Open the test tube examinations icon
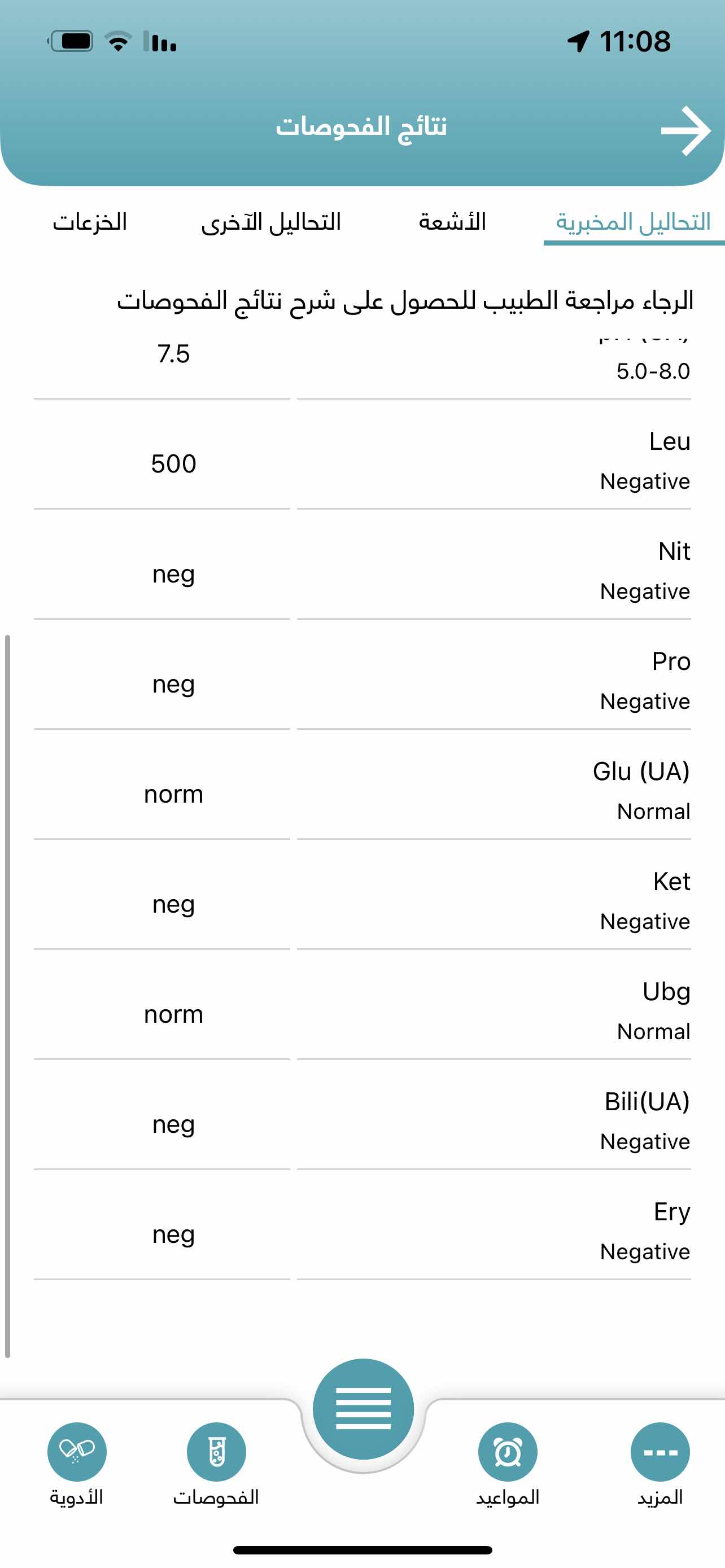This screenshot has width=725, height=1568. [x=216, y=1451]
